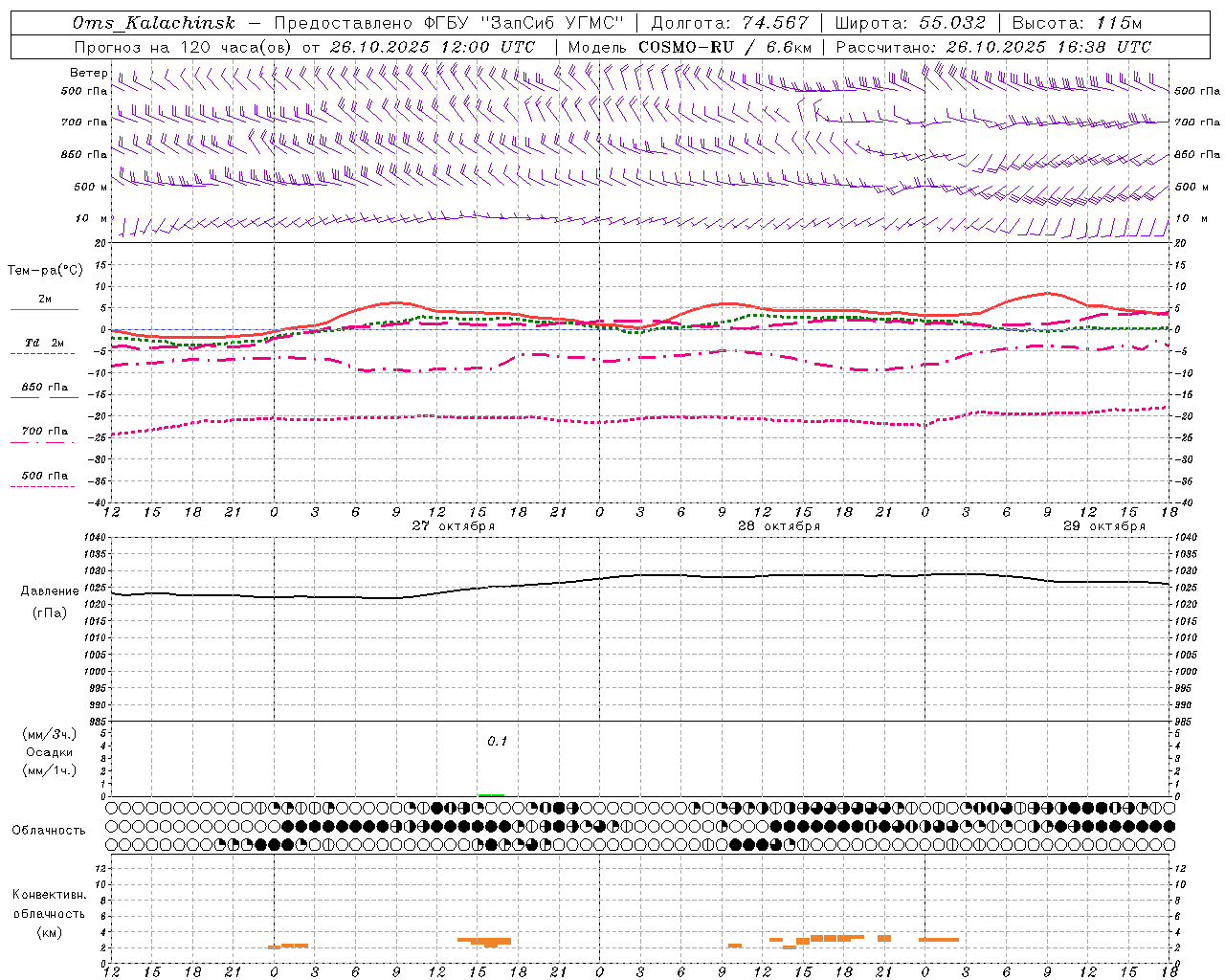Click the longitude value Долгота: 74.567
Image resolution: width=1225 pixels, height=980 pixels.
tap(729, 23)
